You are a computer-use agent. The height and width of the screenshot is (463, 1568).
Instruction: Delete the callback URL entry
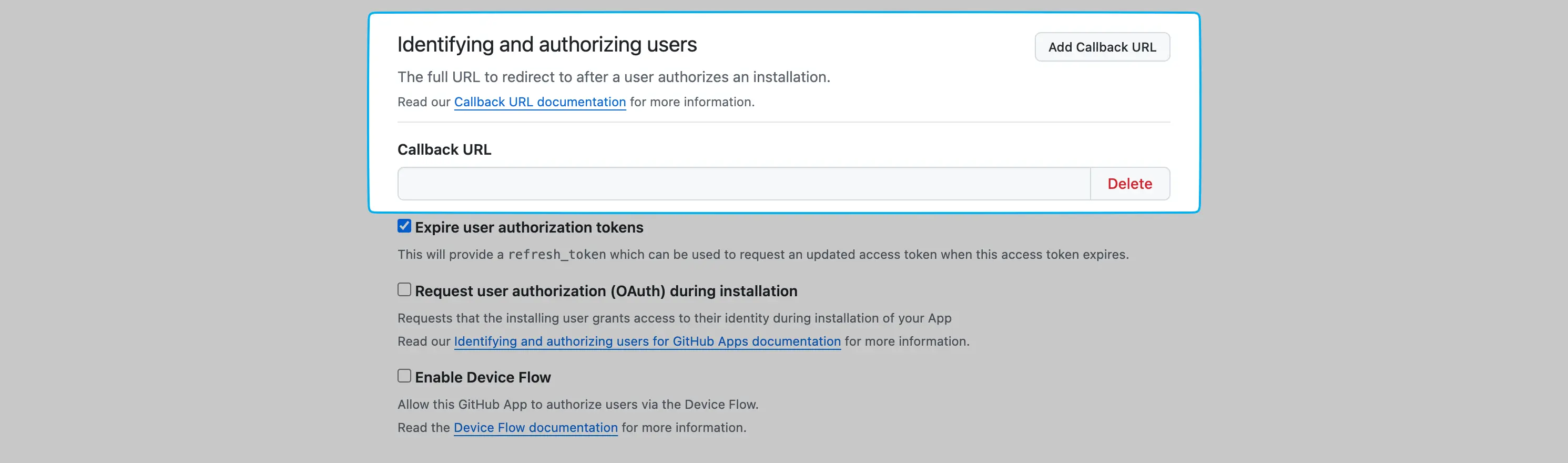[1129, 184]
